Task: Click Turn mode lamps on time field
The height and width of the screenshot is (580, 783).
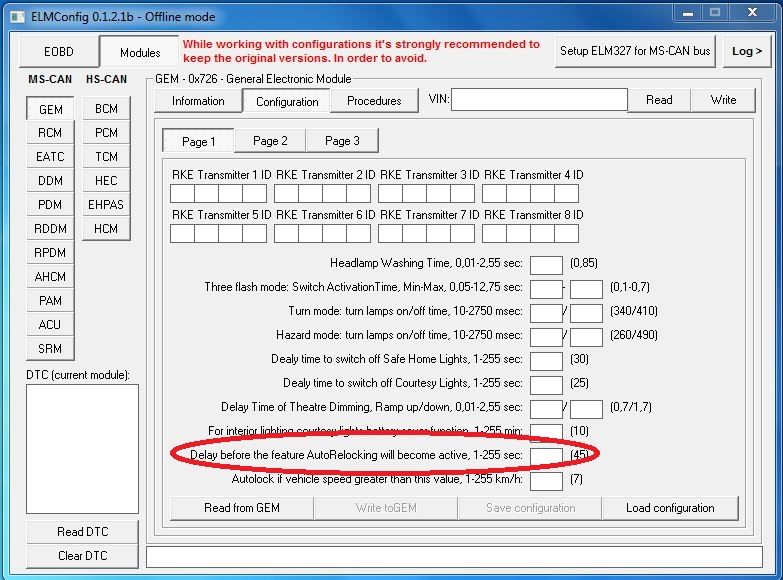Action: coord(546,313)
